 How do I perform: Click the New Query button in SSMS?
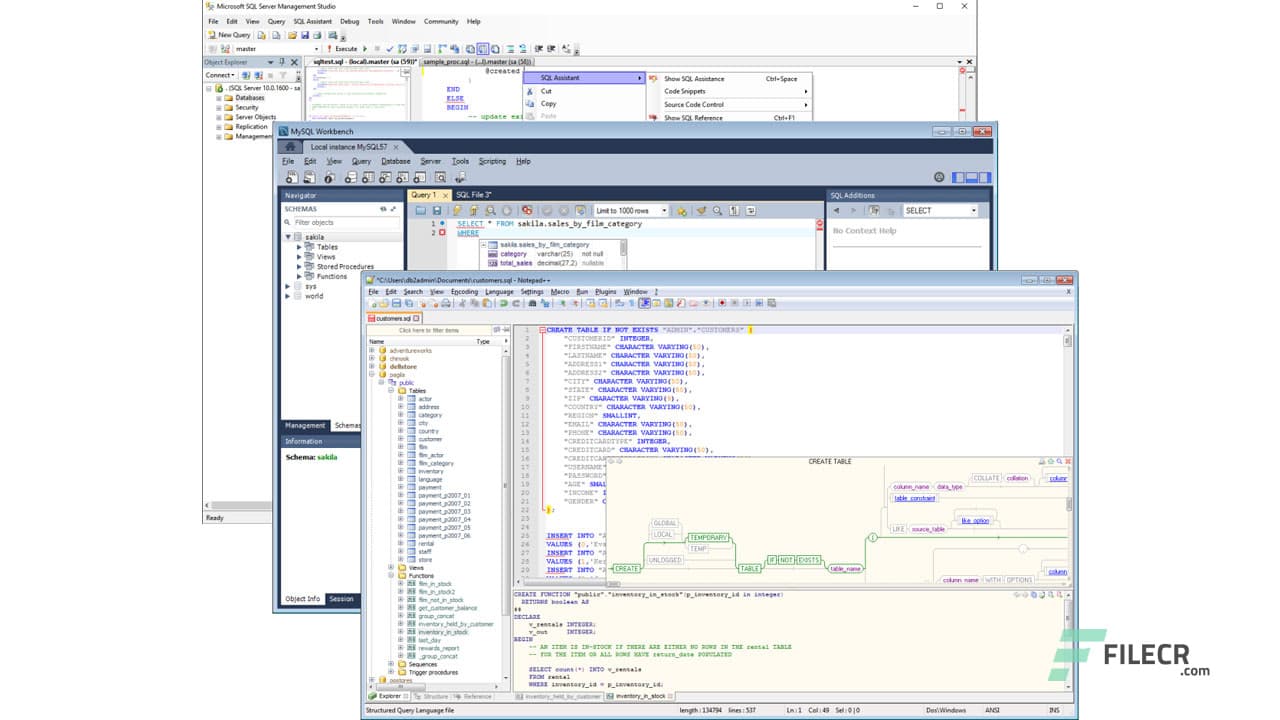[x=231, y=35]
